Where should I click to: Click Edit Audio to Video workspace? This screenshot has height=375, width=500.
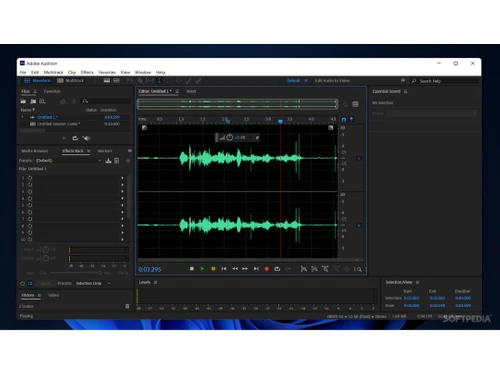332,81
